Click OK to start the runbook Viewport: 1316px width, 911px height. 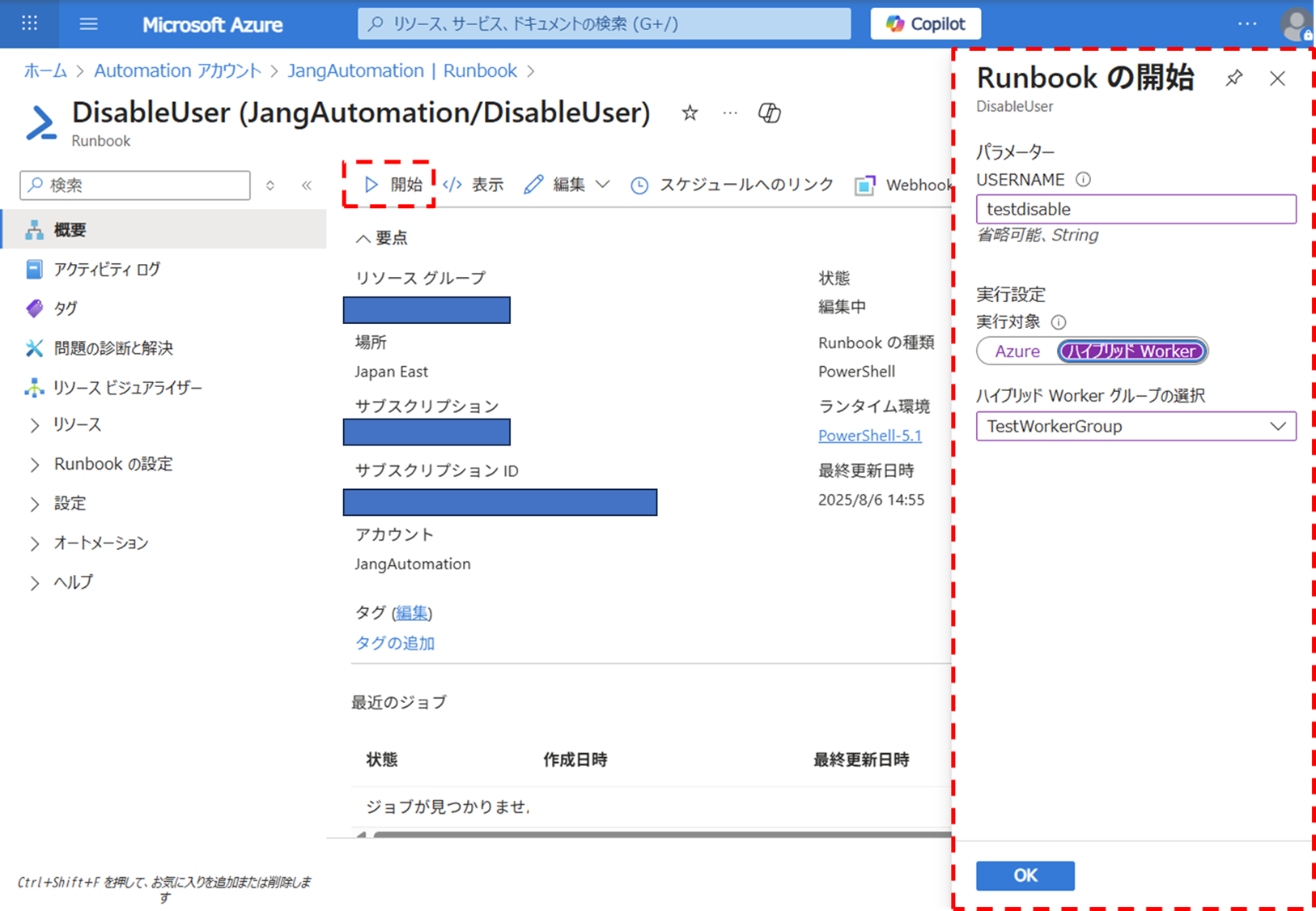(1025, 875)
